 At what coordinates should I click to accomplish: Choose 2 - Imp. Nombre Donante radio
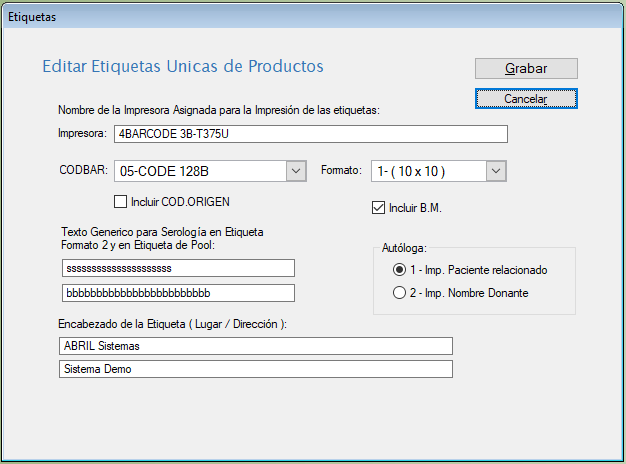(400, 293)
